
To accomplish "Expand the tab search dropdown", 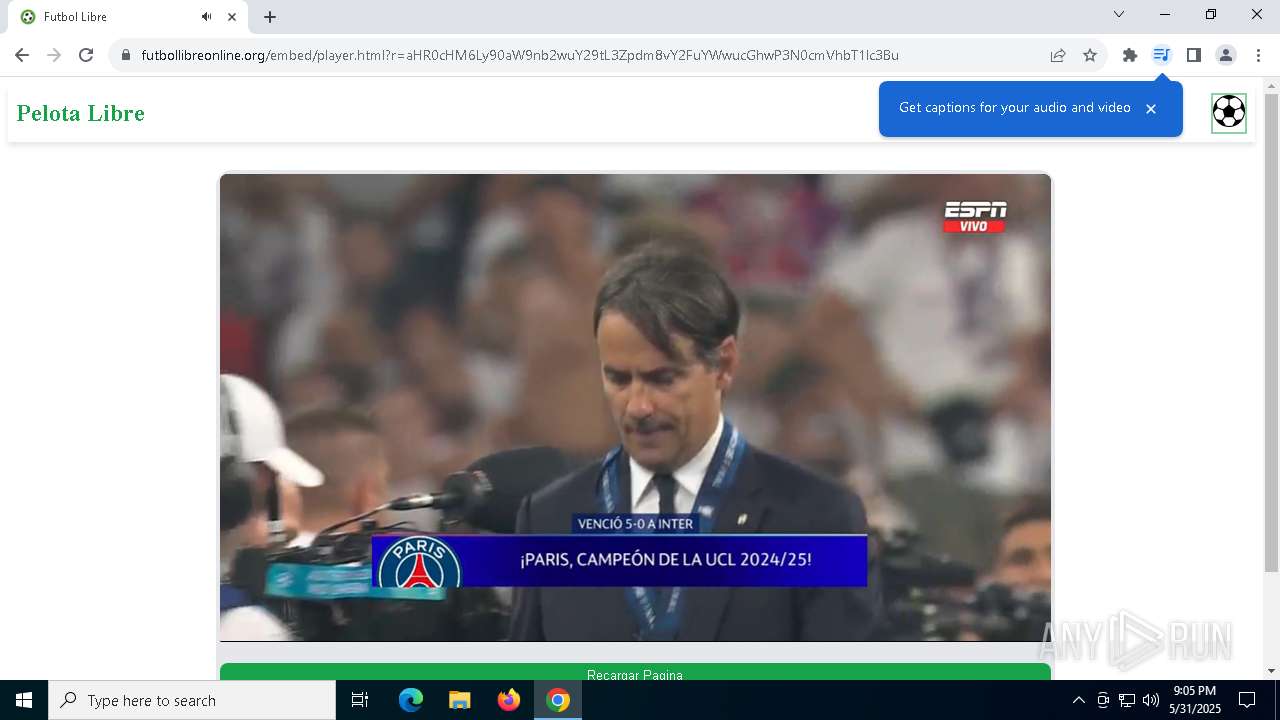I will coord(1119,14).
